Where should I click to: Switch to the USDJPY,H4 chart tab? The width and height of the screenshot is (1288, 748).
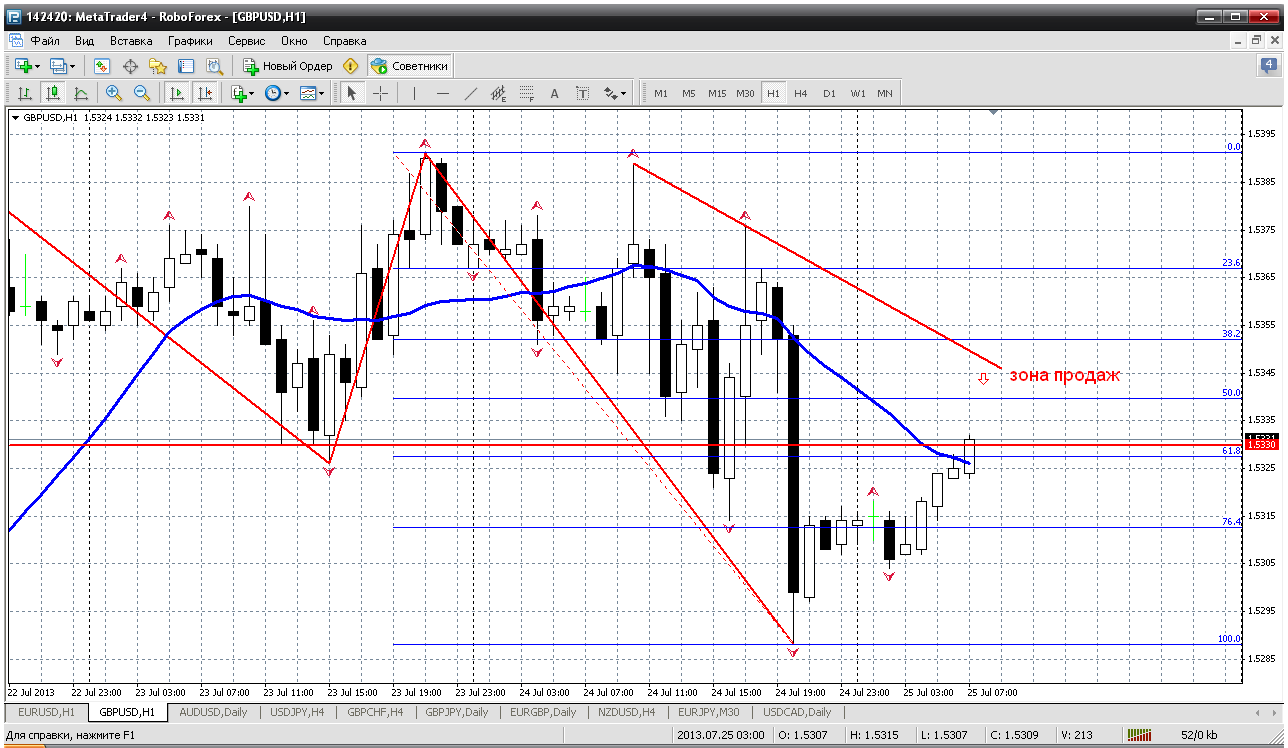tap(298, 712)
